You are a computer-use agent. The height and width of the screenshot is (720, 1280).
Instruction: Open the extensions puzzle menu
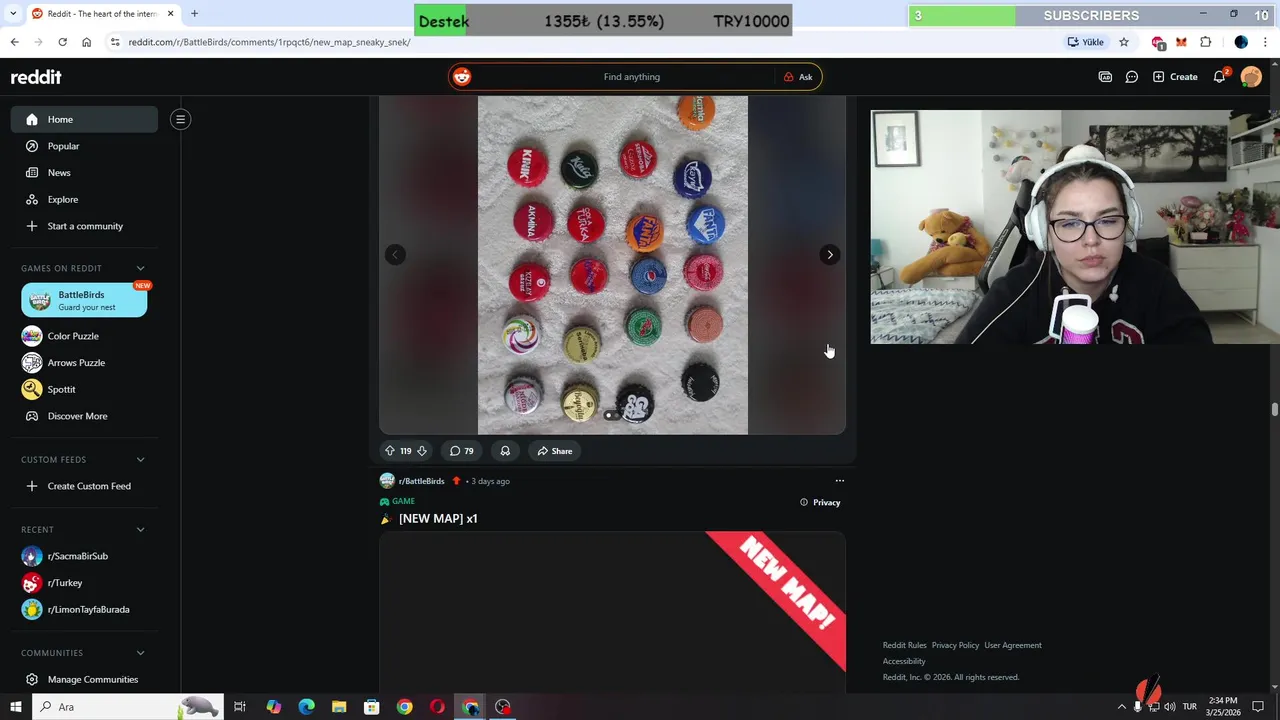coord(1205,42)
